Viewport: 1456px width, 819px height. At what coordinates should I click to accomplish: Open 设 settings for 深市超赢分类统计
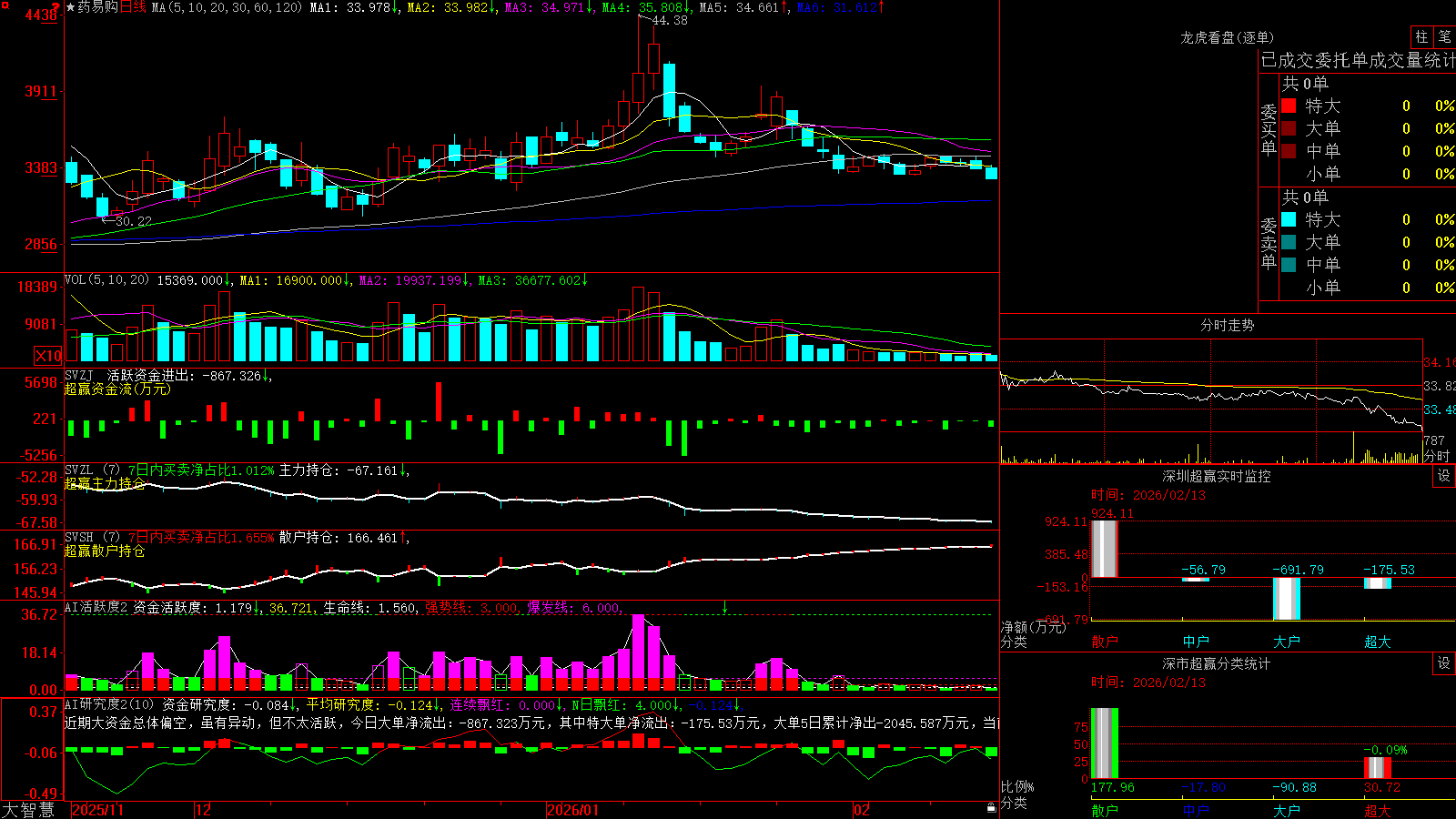[1444, 663]
